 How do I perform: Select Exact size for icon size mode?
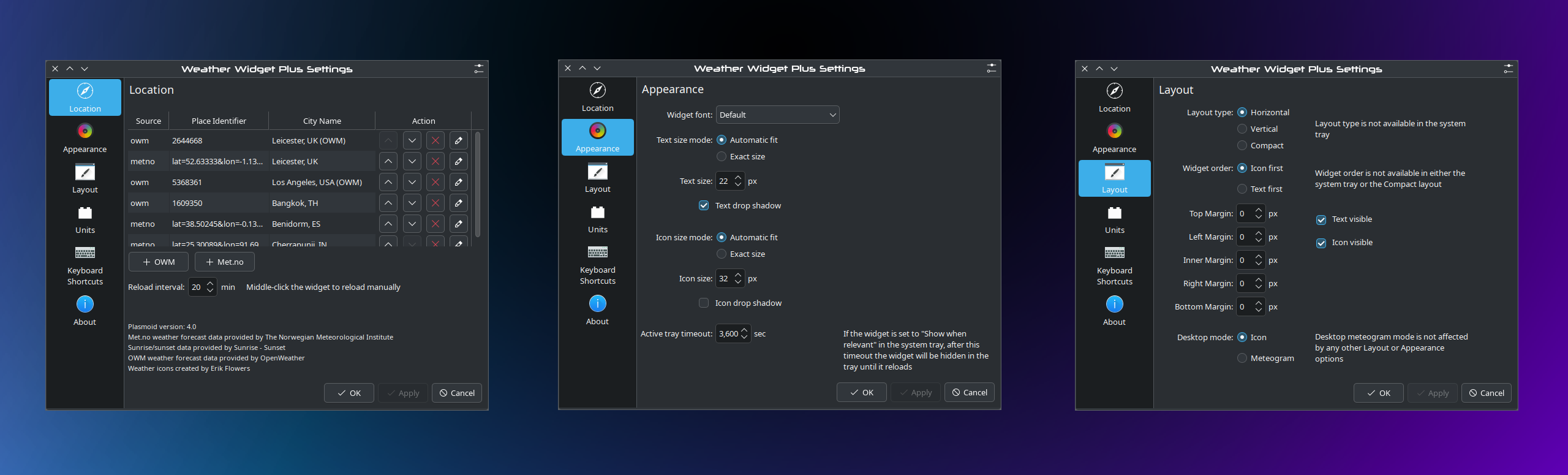tap(741, 254)
